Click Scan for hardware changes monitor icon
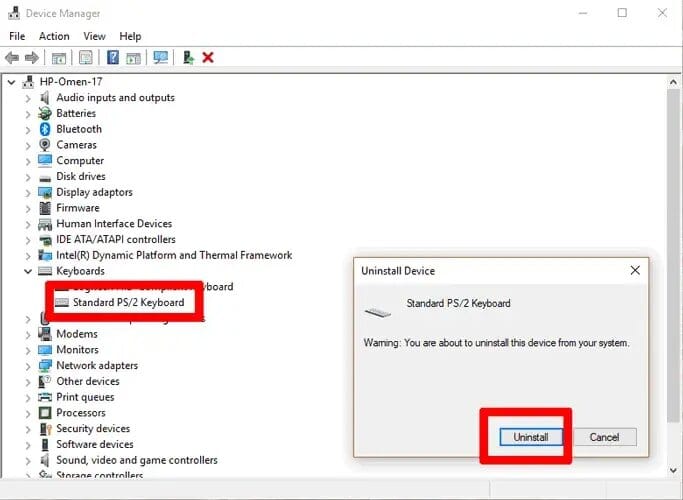Viewport: 683px width, 500px height. tap(160, 57)
